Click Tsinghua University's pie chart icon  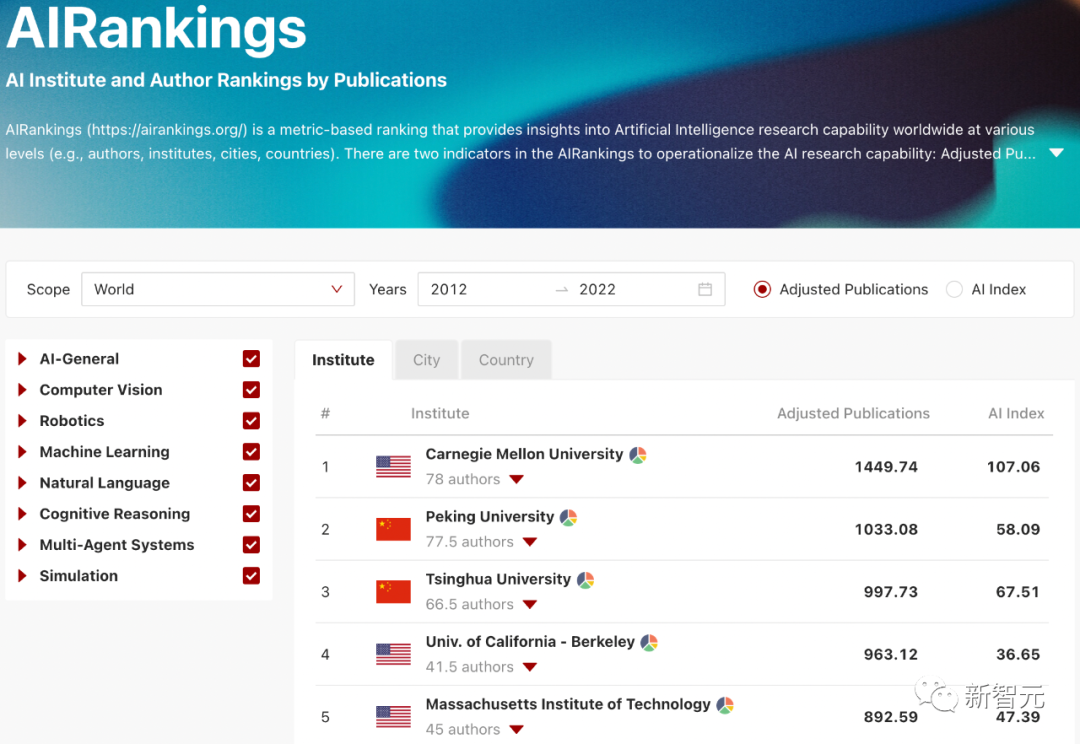[x=585, y=580]
